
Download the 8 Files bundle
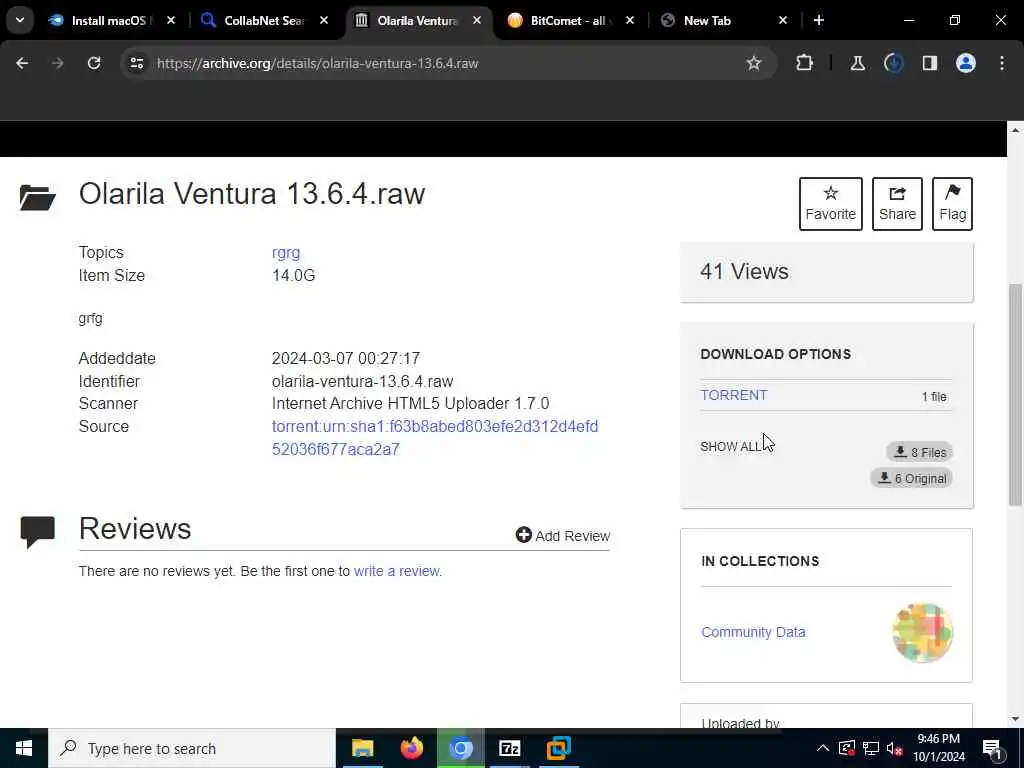(920, 452)
